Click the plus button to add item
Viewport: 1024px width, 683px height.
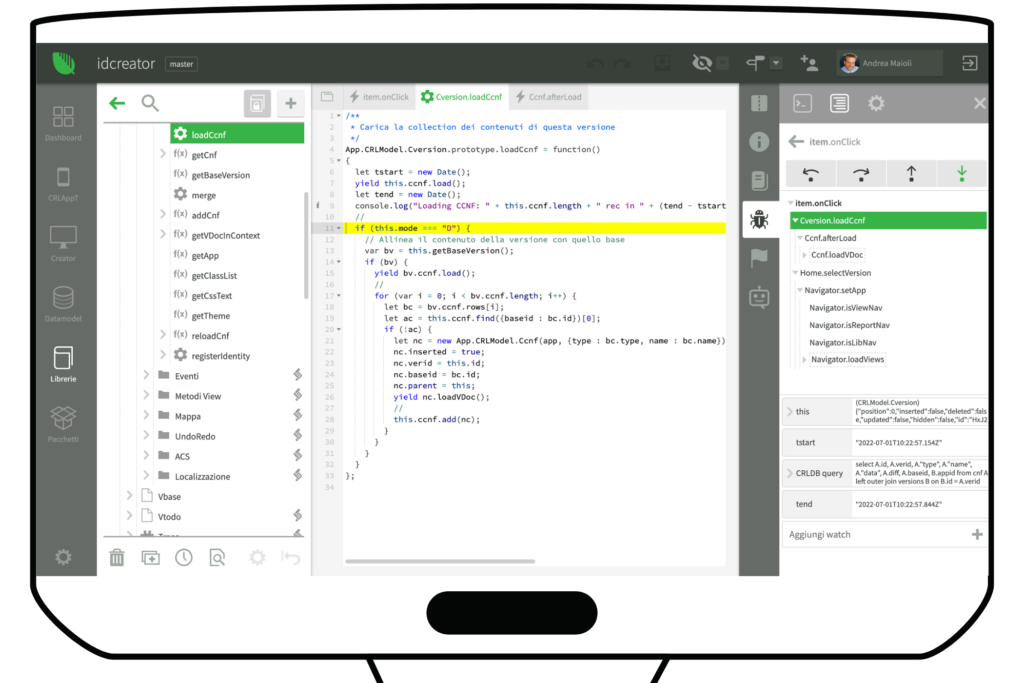coord(291,103)
